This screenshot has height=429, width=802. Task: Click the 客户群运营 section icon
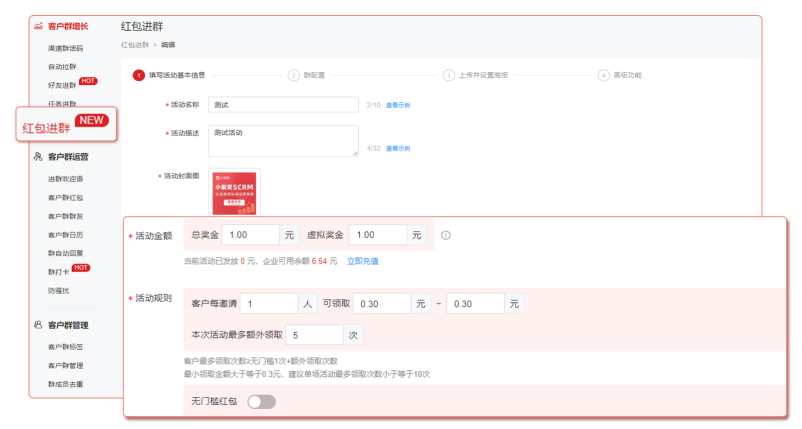tap(38, 157)
